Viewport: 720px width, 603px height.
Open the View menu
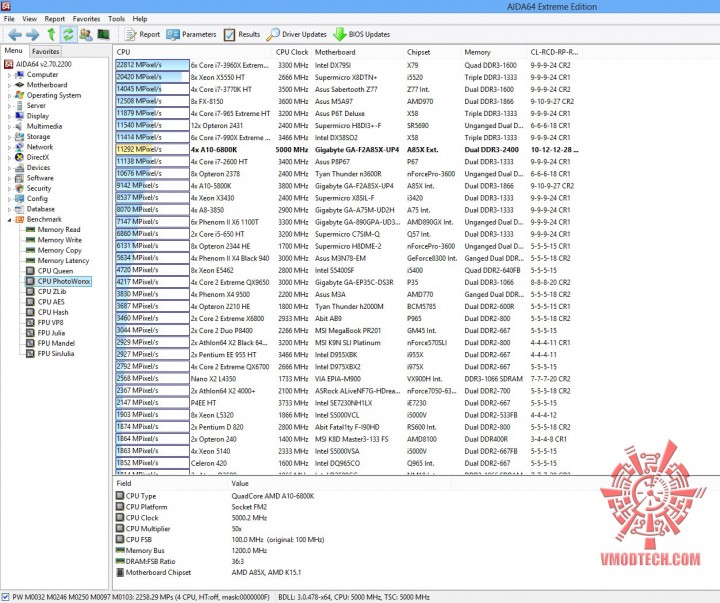[29, 19]
